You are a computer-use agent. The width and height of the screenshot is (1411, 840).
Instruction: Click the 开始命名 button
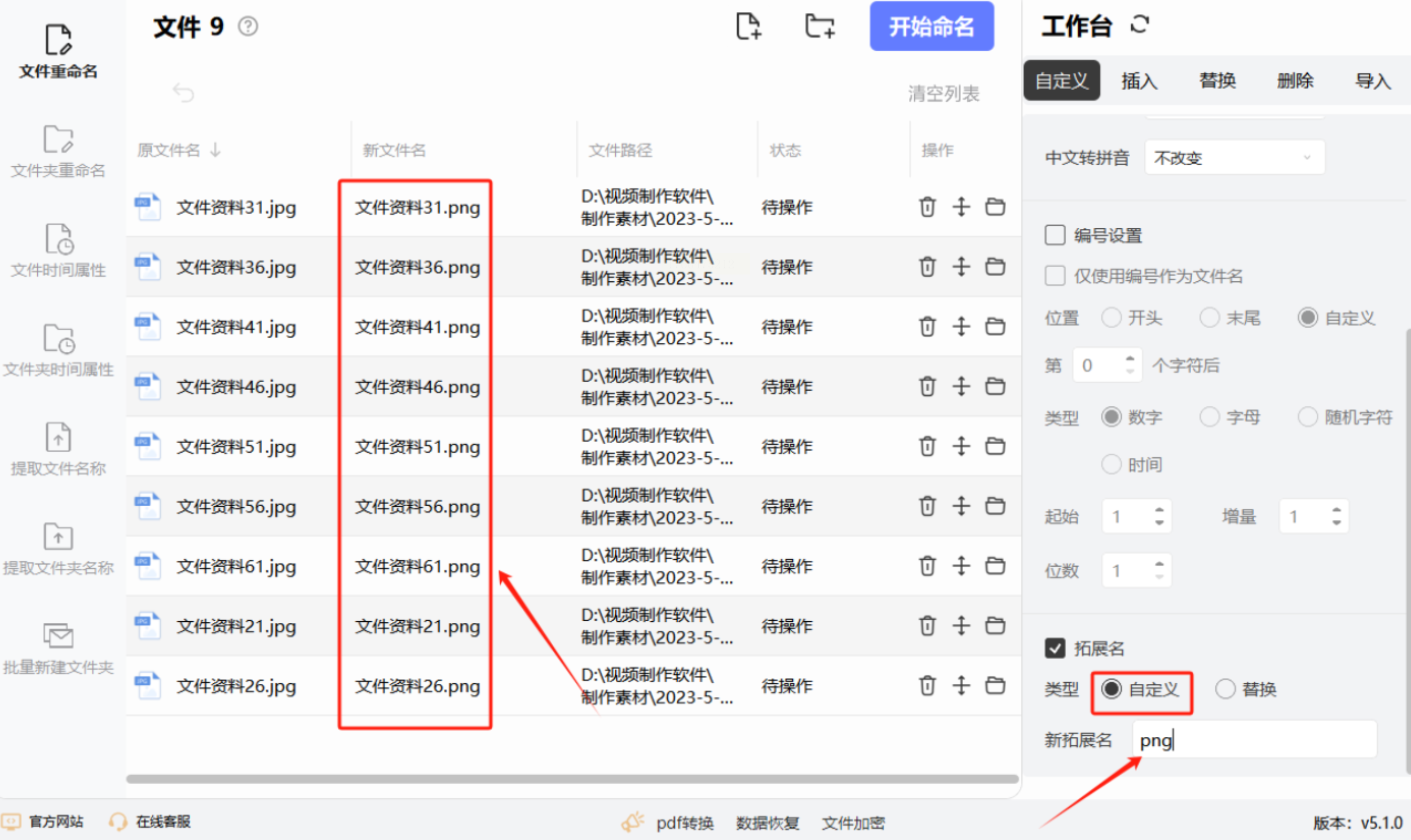pyautogui.click(x=932, y=26)
